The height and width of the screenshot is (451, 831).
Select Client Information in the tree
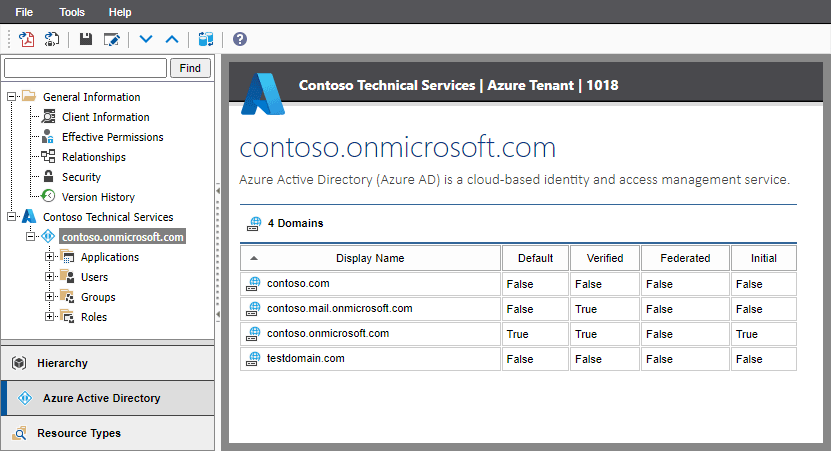(105, 117)
